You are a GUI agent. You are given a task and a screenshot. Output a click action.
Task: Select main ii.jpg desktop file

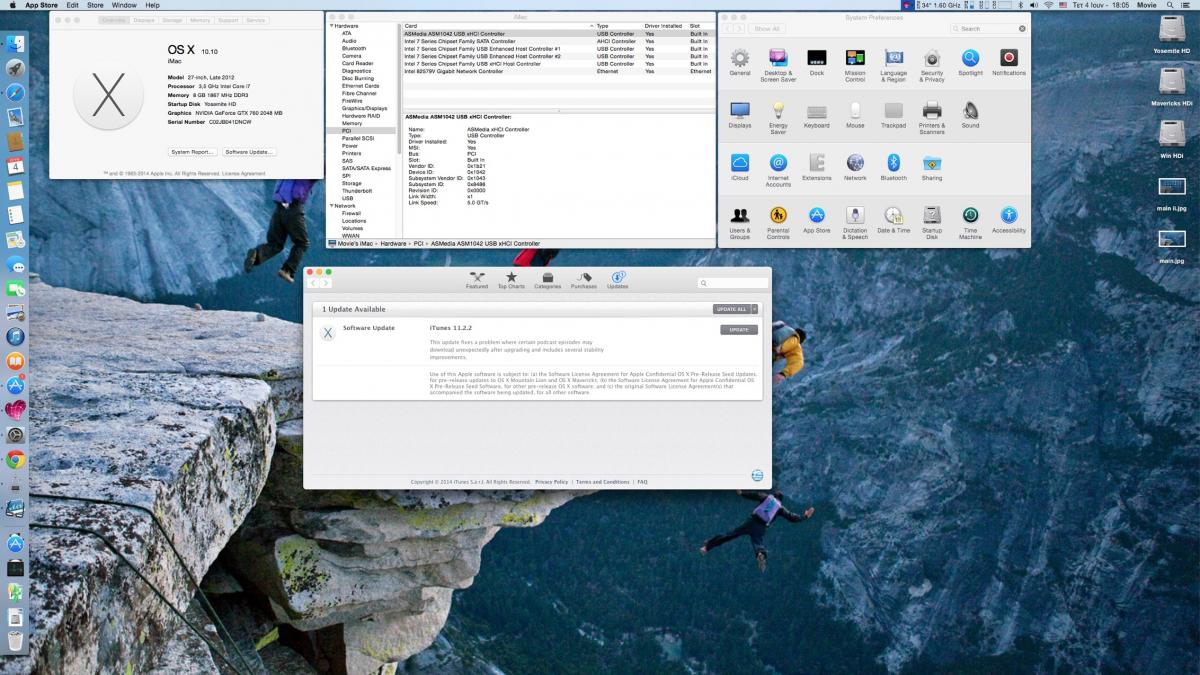point(1171,195)
